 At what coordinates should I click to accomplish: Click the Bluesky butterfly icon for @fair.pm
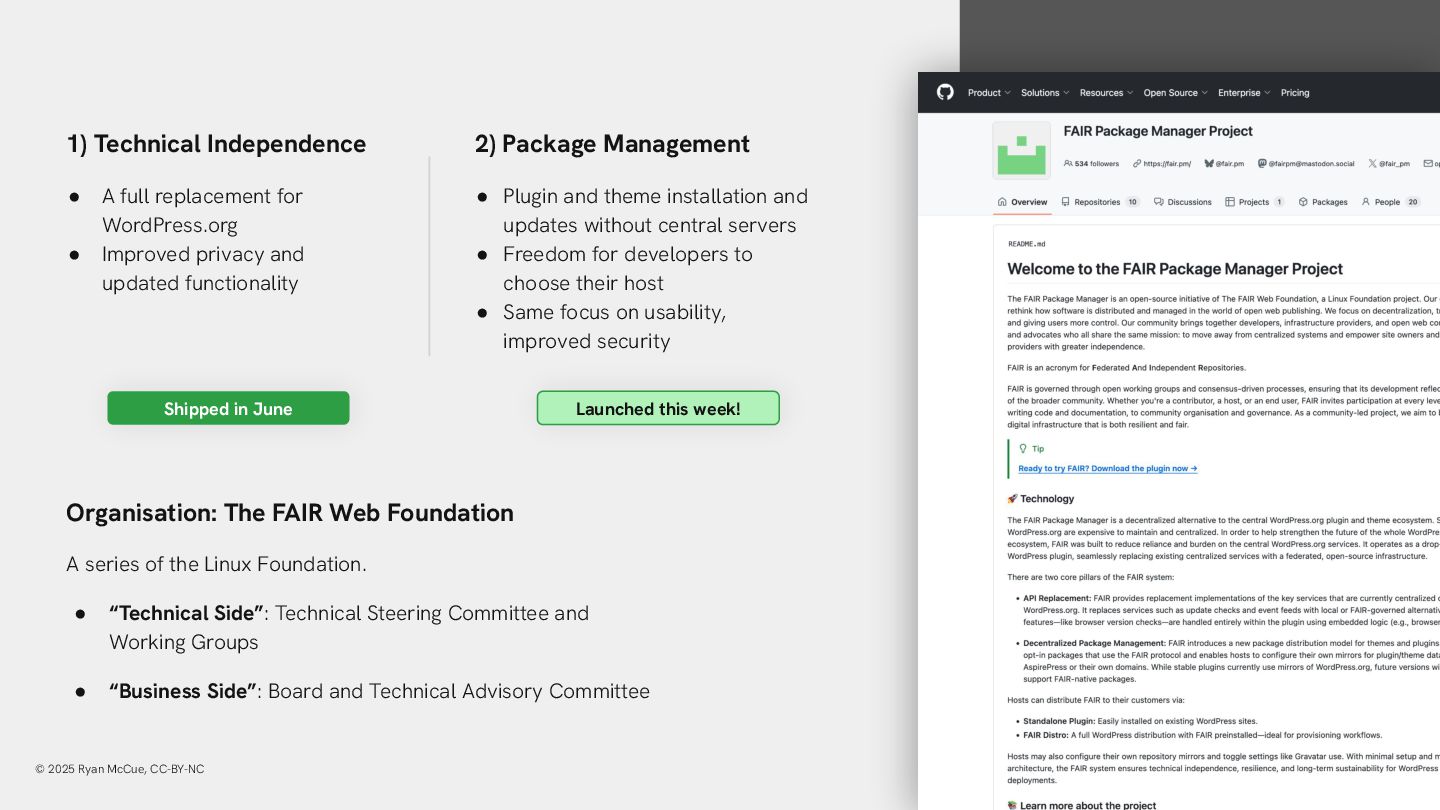click(1209, 163)
